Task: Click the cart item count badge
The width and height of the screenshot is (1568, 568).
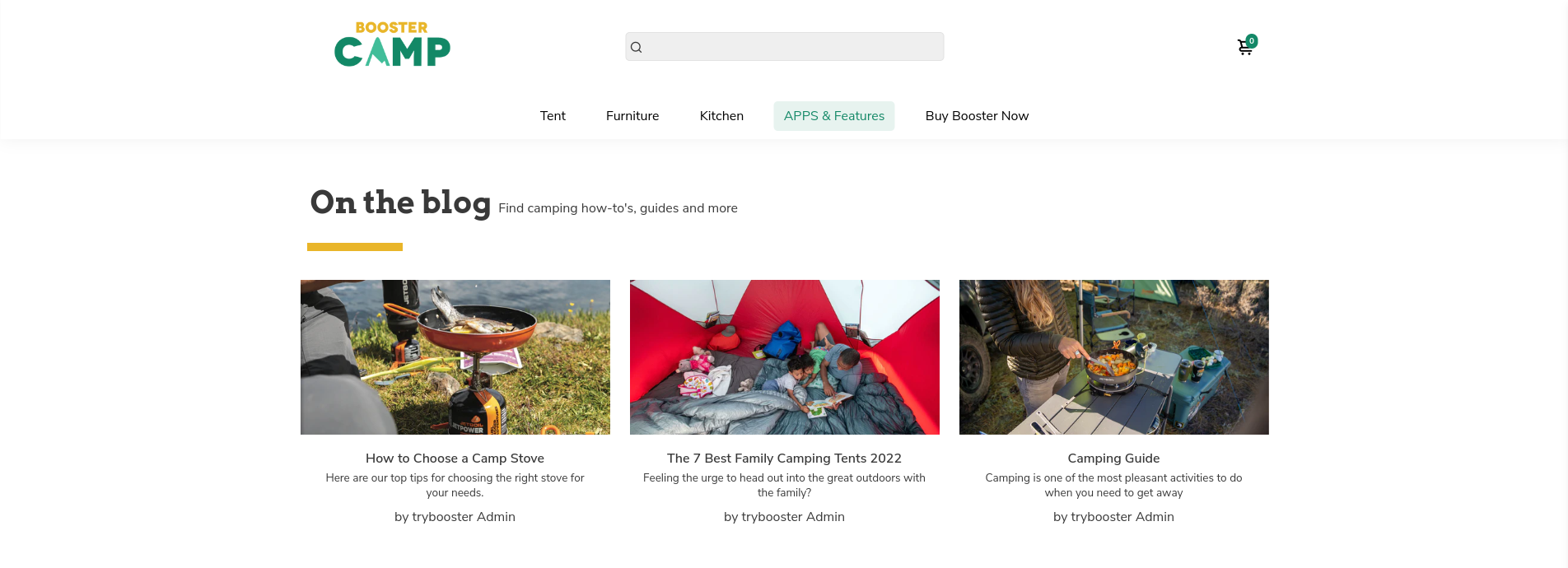Action: (1252, 40)
